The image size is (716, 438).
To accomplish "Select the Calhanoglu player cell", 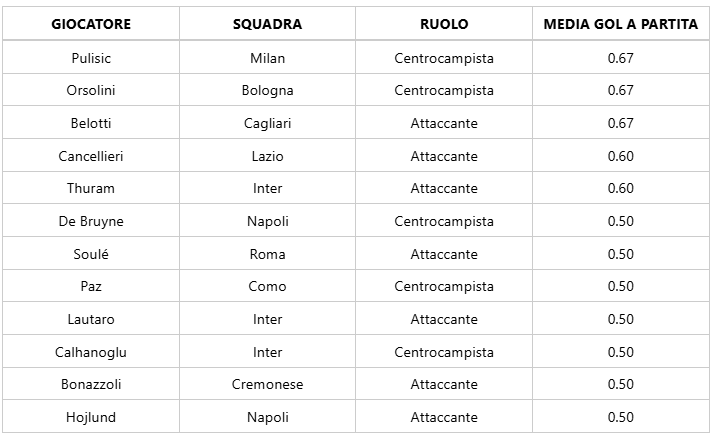I will point(91,352).
